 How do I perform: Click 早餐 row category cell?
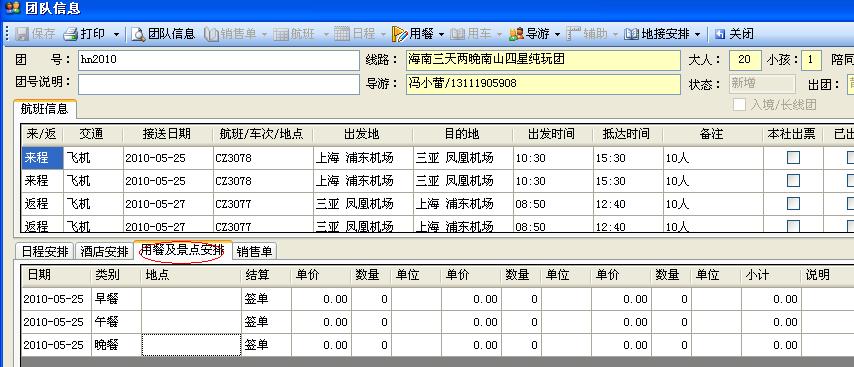115,299
